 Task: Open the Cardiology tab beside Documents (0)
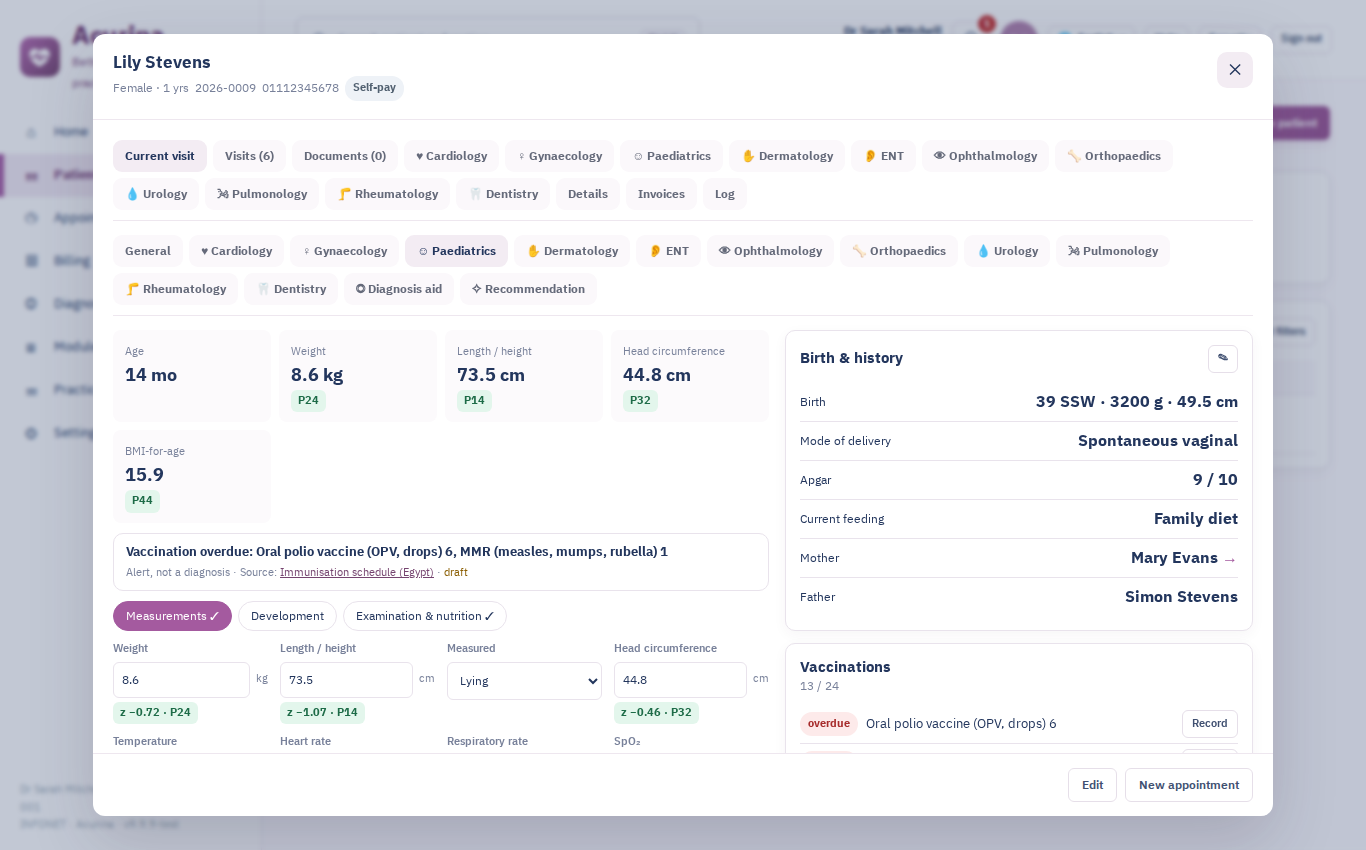[451, 156]
